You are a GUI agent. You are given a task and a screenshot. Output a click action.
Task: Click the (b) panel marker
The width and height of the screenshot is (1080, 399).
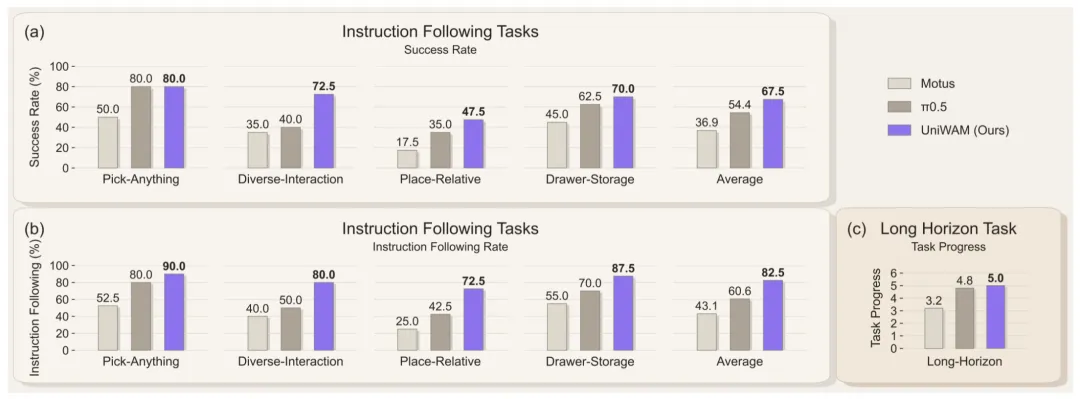pos(34,227)
